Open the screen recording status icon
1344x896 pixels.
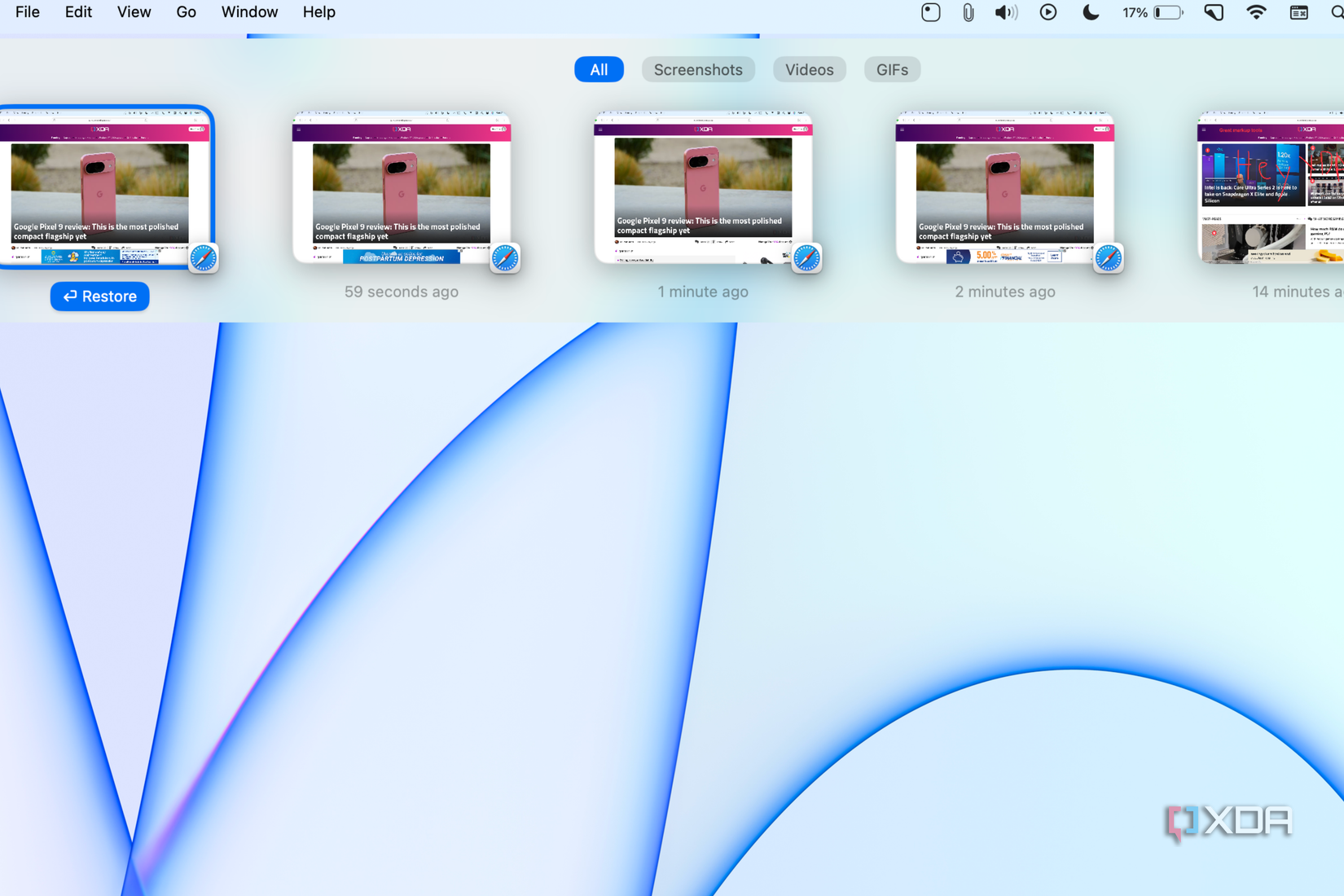tap(930, 12)
